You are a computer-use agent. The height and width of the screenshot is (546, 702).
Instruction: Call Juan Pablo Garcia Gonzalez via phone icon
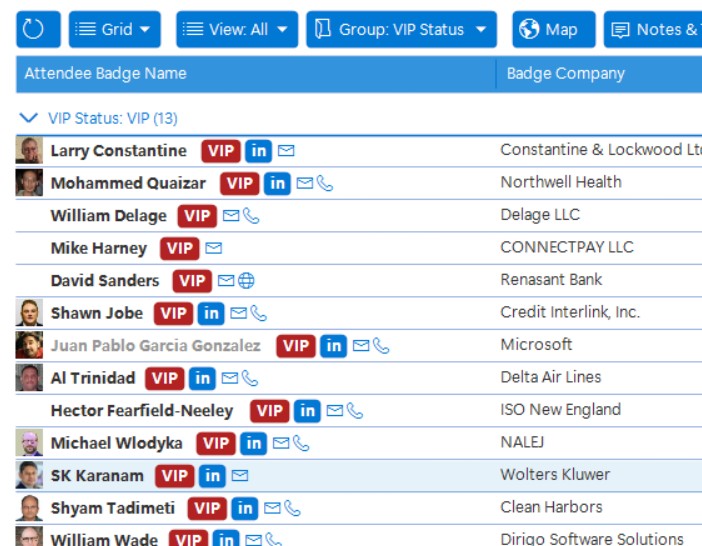pyautogui.click(x=381, y=346)
